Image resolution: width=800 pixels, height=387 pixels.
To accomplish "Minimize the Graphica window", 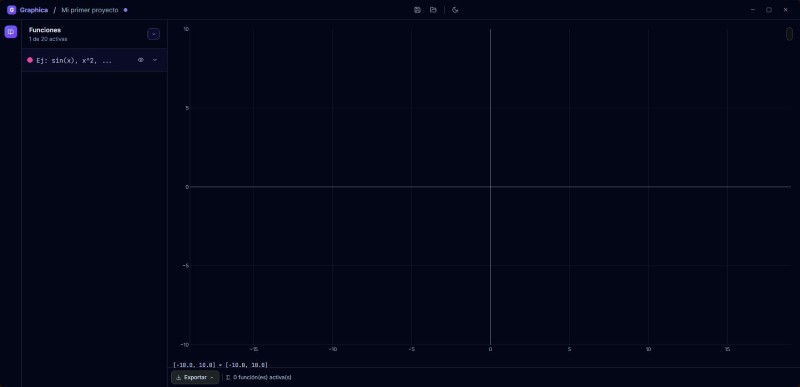I will (753, 10).
